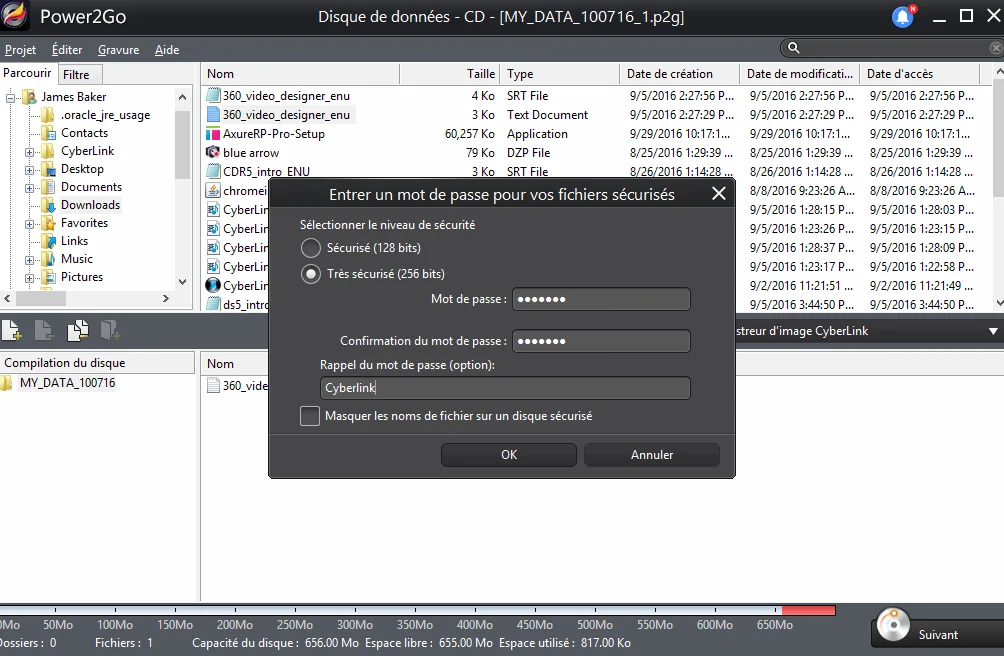Switch to the Filtre tab
Image resolution: width=1004 pixels, height=656 pixels.
point(76,75)
